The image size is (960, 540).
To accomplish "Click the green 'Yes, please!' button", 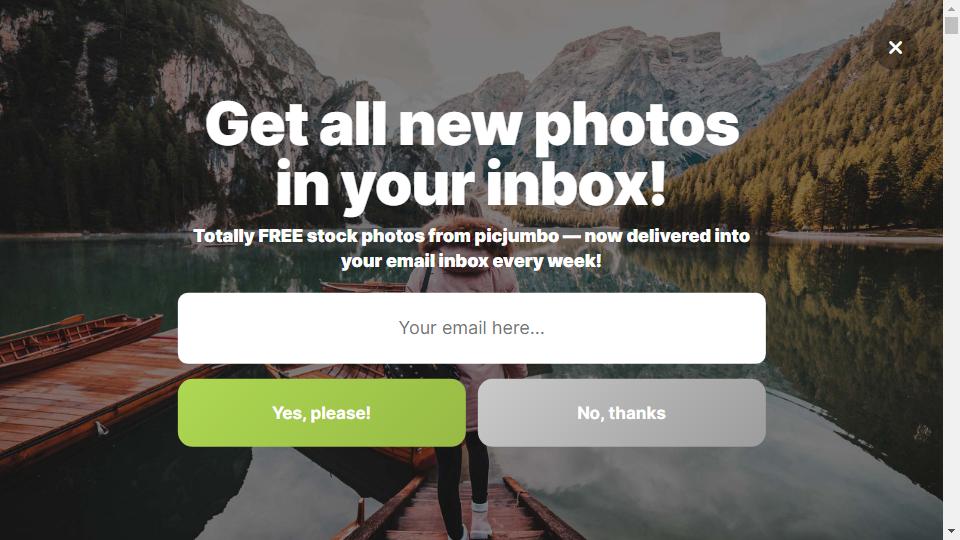I will (321, 413).
